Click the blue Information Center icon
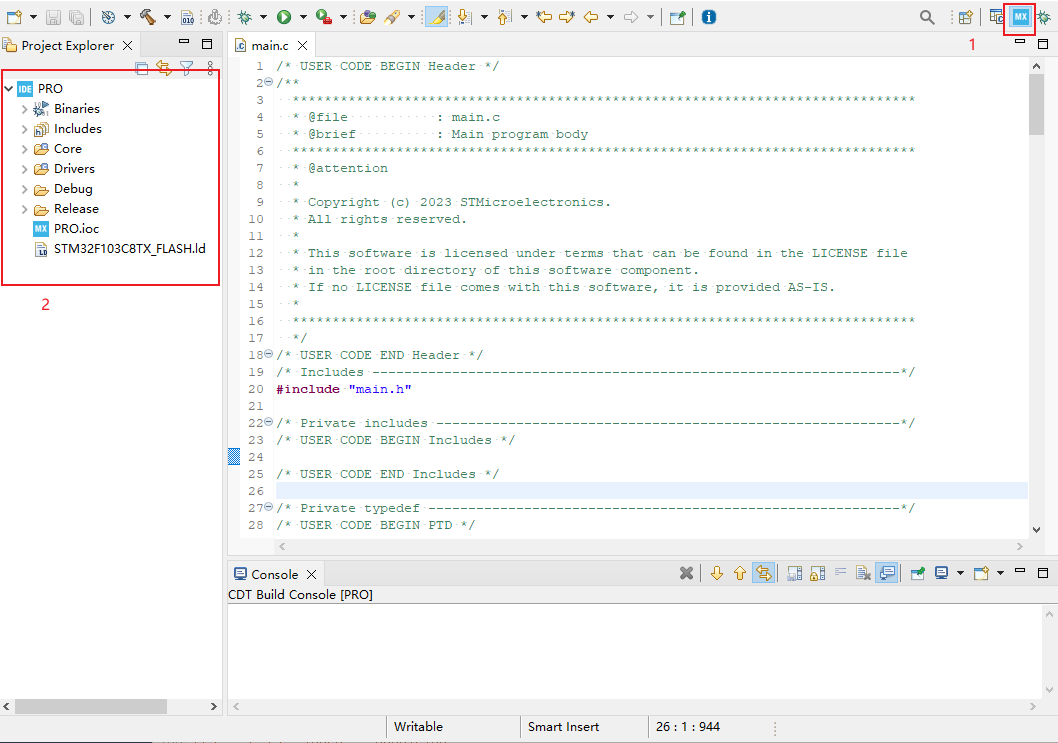 [x=708, y=17]
